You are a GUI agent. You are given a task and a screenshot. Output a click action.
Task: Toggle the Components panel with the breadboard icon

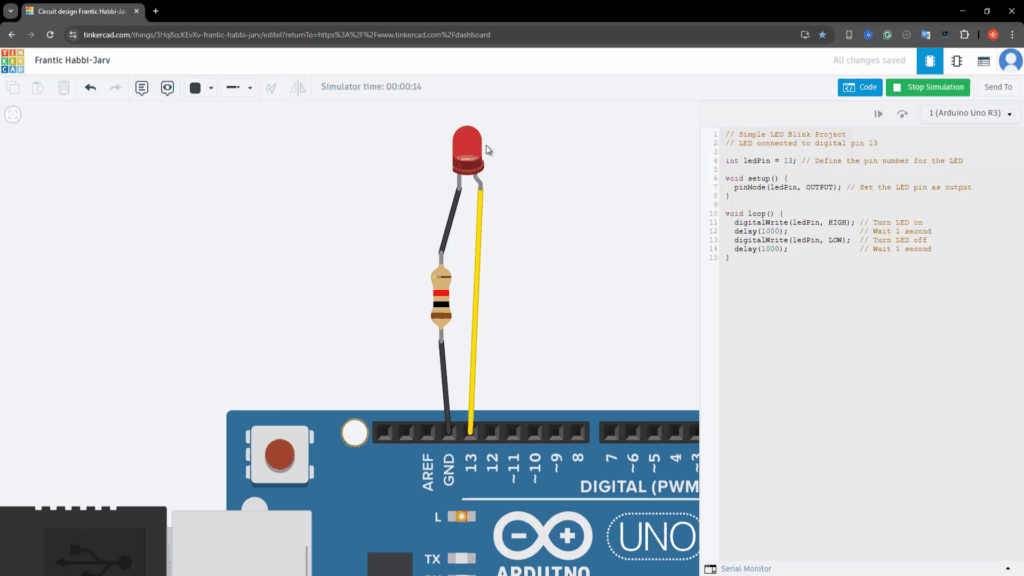pyautogui.click(x=930, y=60)
